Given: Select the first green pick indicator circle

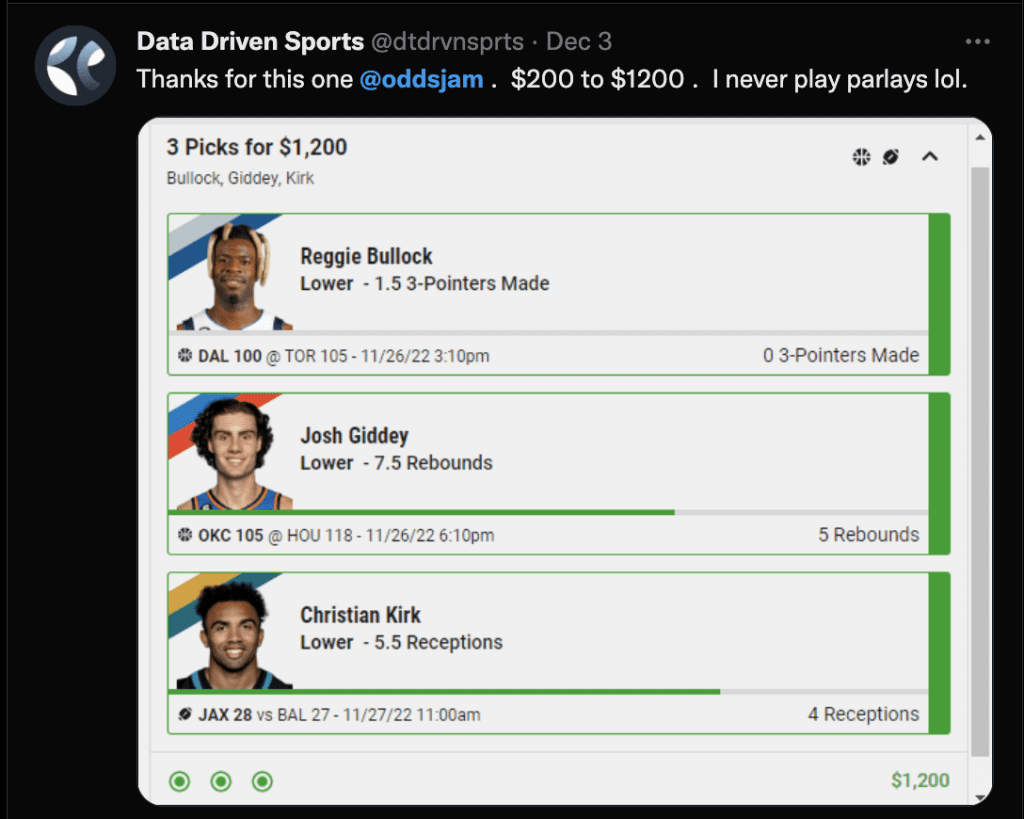Looking at the screenshot, I should 180,781.
